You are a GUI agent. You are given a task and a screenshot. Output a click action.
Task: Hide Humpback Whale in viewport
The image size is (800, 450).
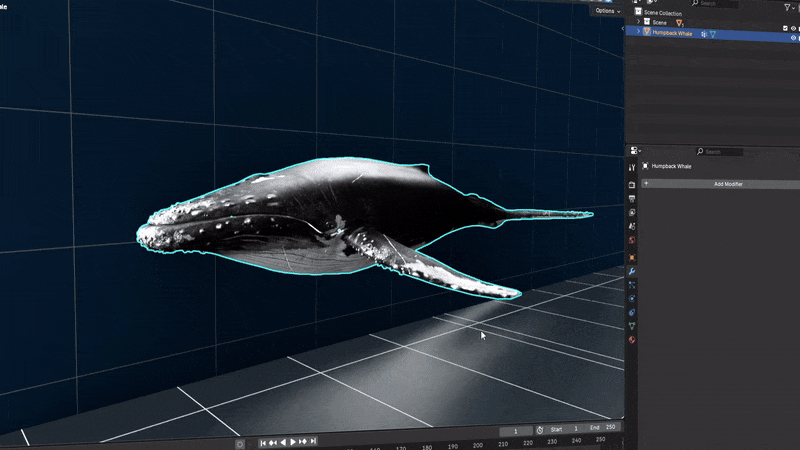tap(793, 38)
